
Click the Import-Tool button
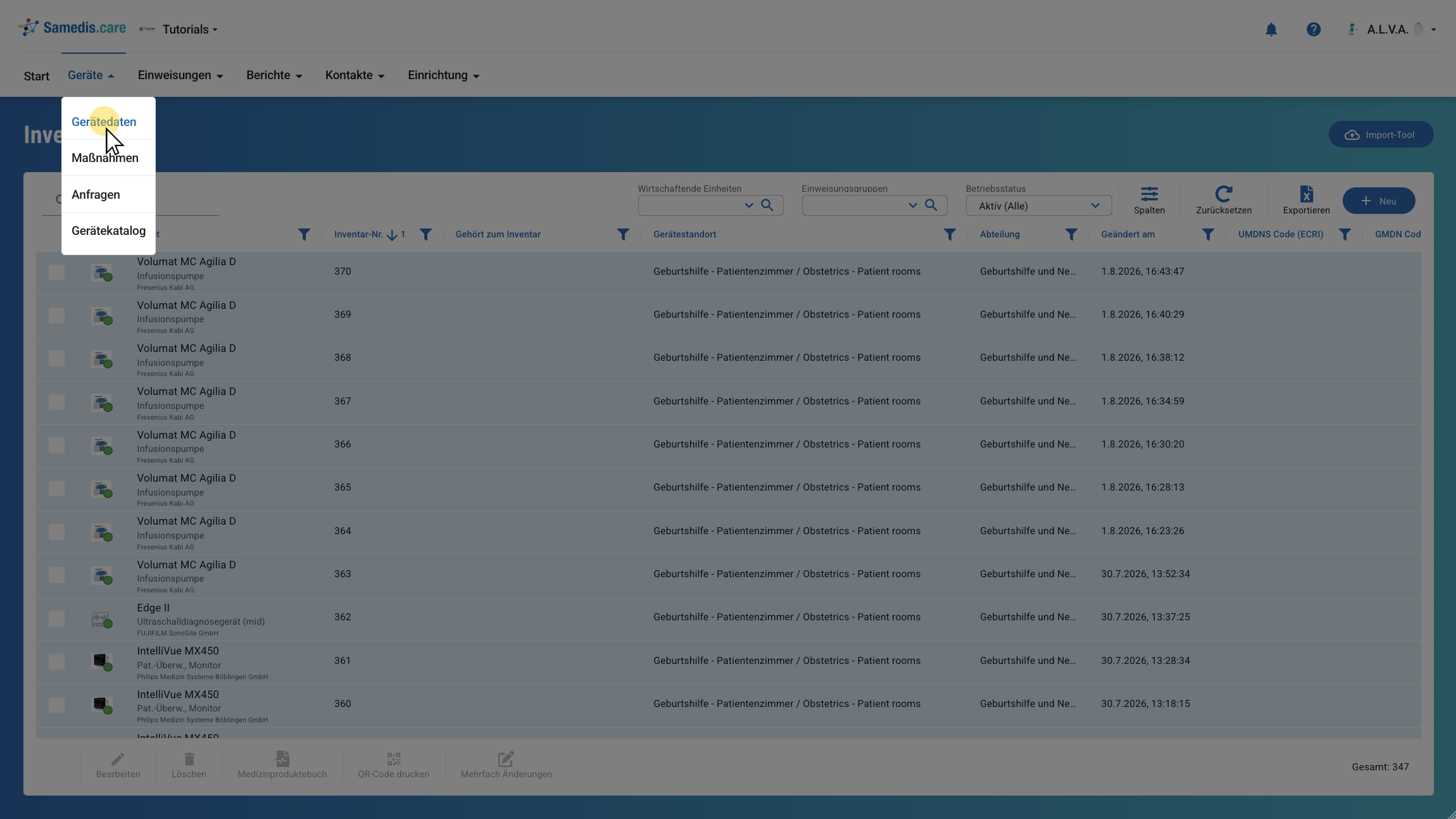pyautogui.click(x=1381, y=135)
